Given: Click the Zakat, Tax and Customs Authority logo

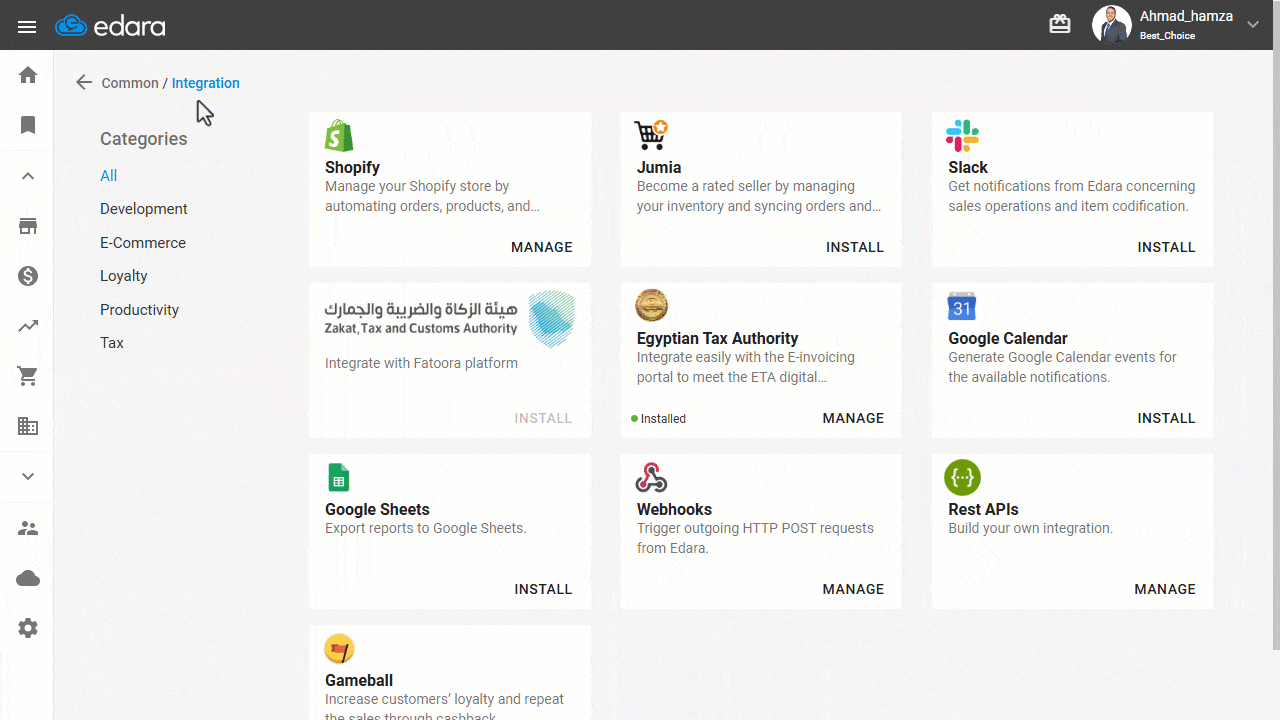Looking at the screenshot, I should 450,319.
